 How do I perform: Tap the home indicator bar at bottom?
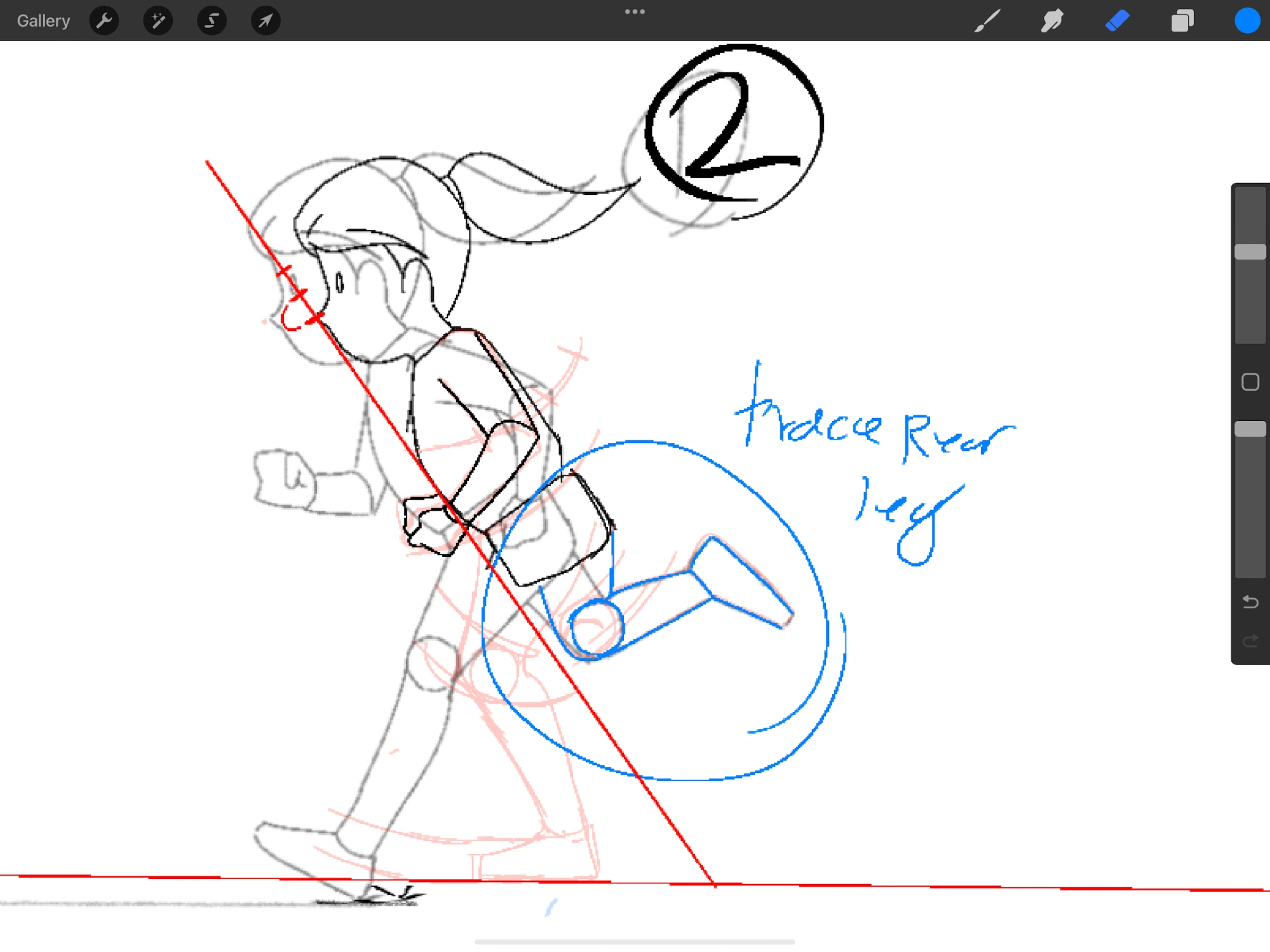pos(634,942)
